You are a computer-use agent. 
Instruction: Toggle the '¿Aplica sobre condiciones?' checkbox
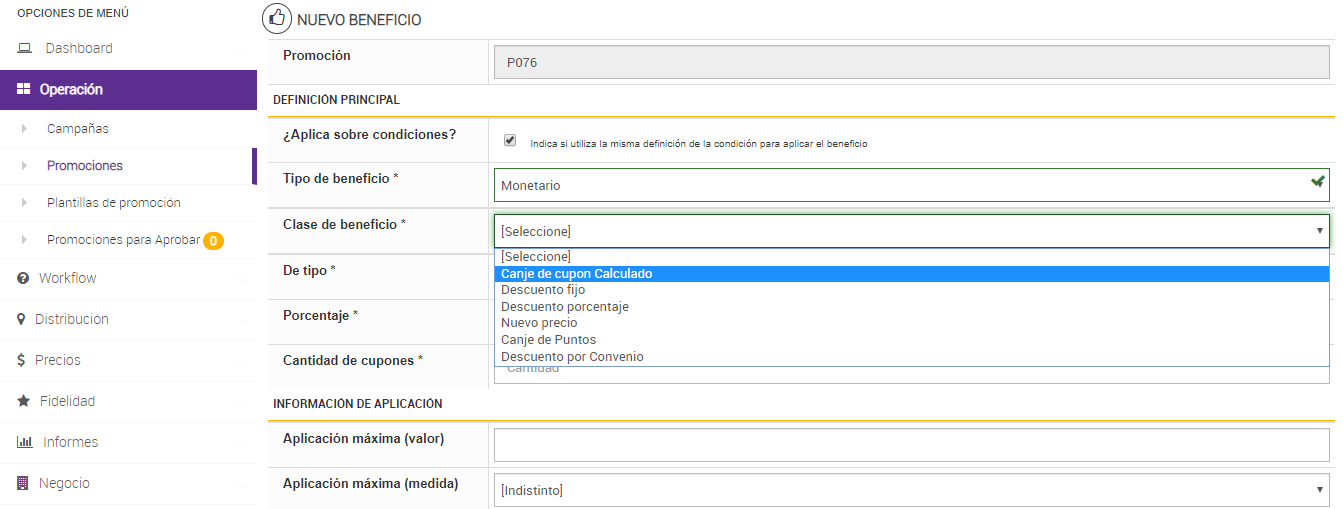tap(511, 141)
